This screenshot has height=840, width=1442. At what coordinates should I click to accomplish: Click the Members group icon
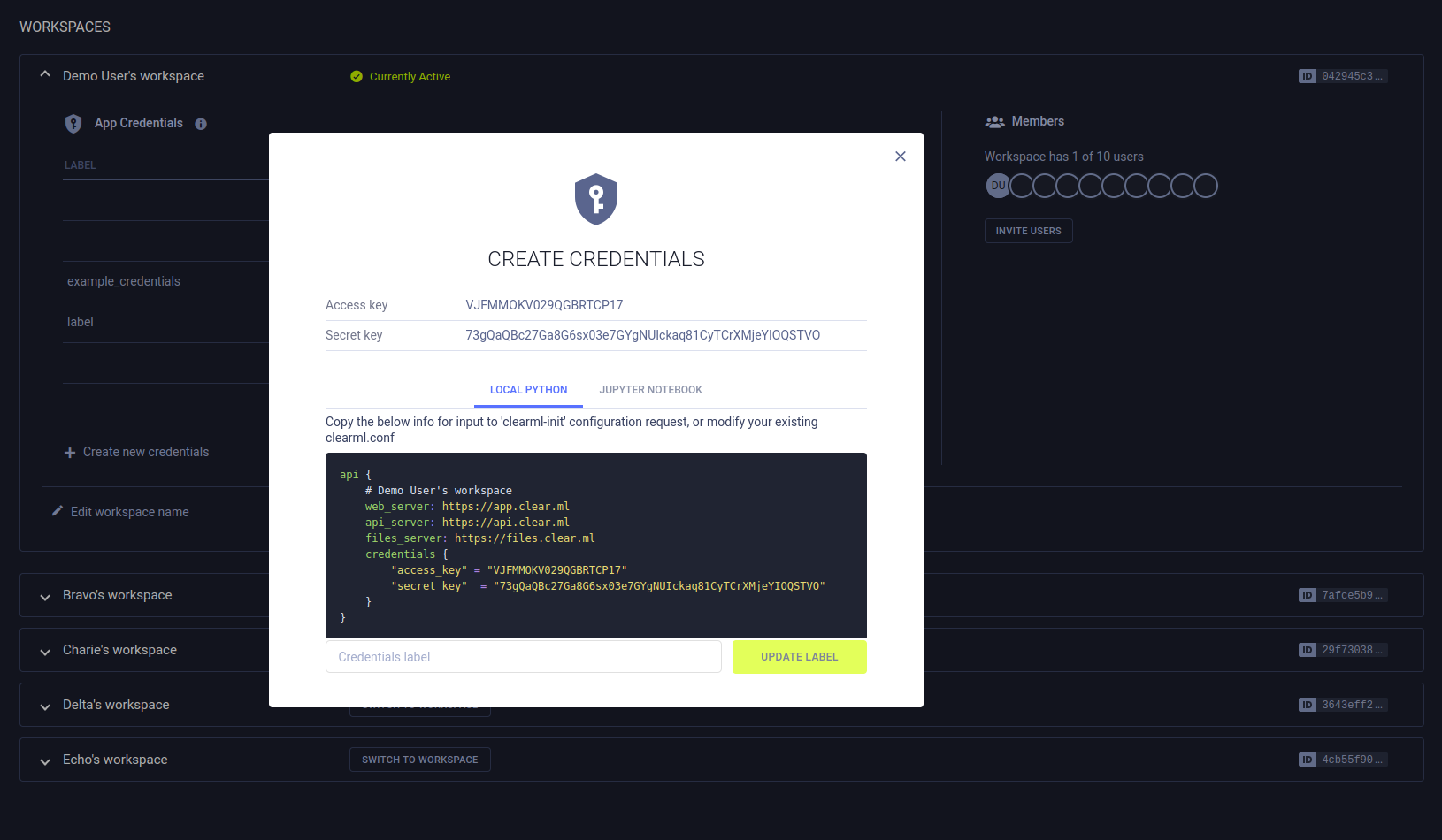pyautogui.click(x=994, y=122)
